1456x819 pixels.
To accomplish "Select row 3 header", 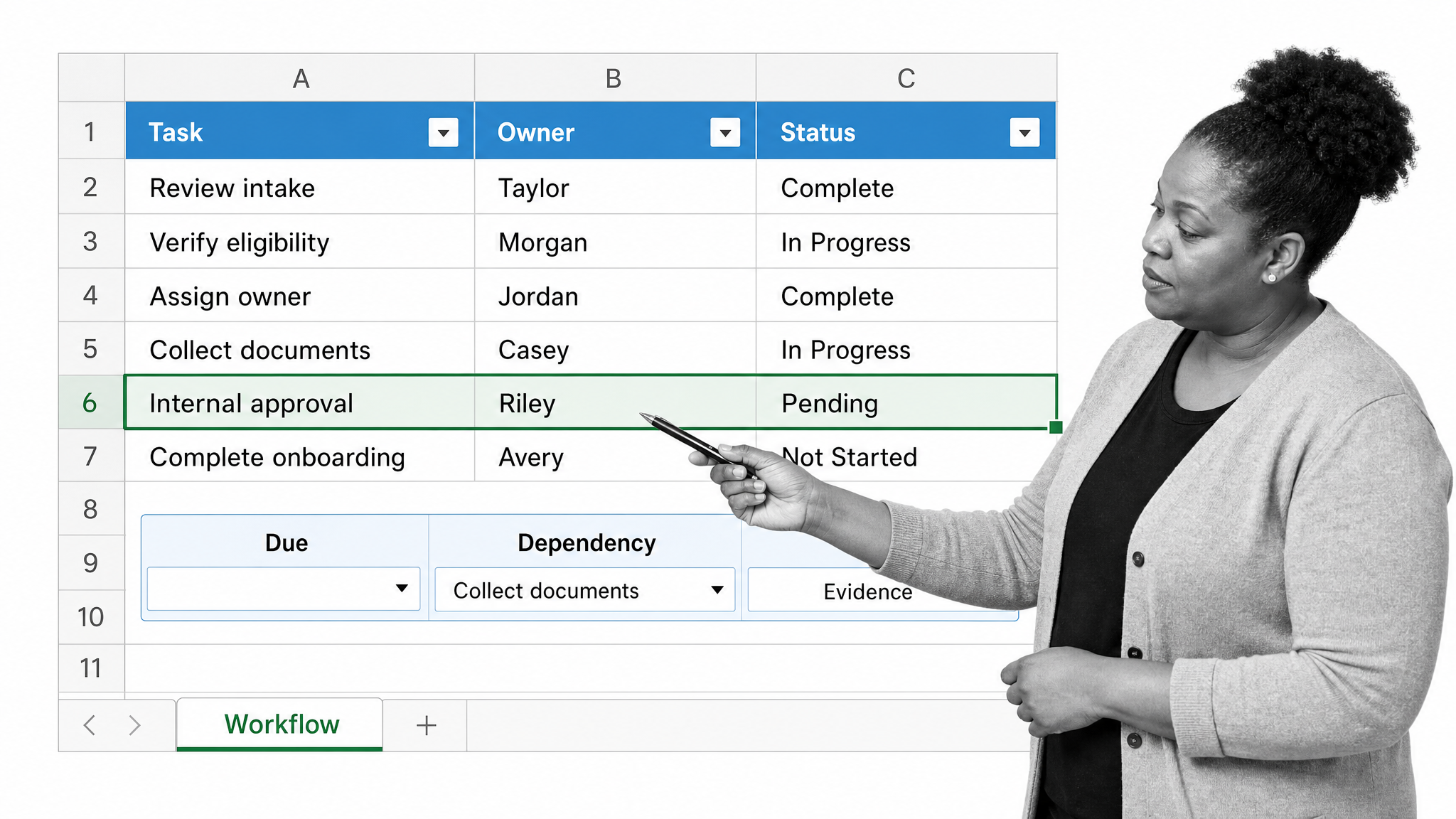I will (91, 241).
